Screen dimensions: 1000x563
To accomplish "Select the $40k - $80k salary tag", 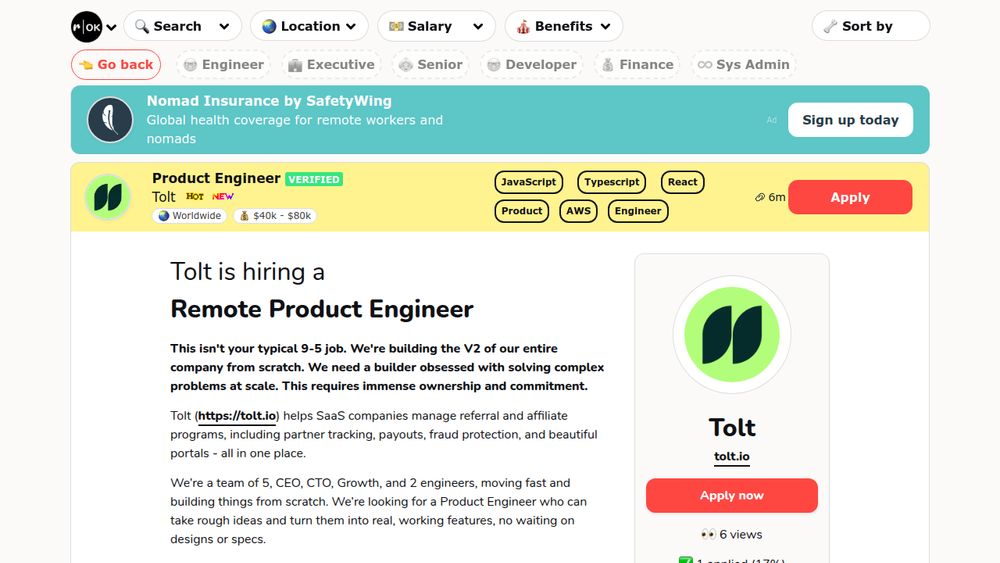I will click(275, 216).
